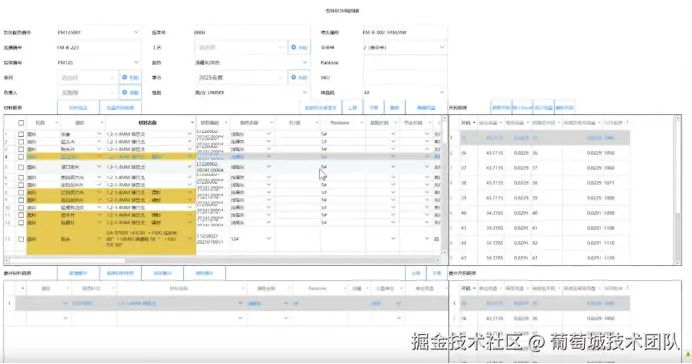Check the checkbox for materials row 10
This screenshot has height=364, width=692.
(21, 207)
